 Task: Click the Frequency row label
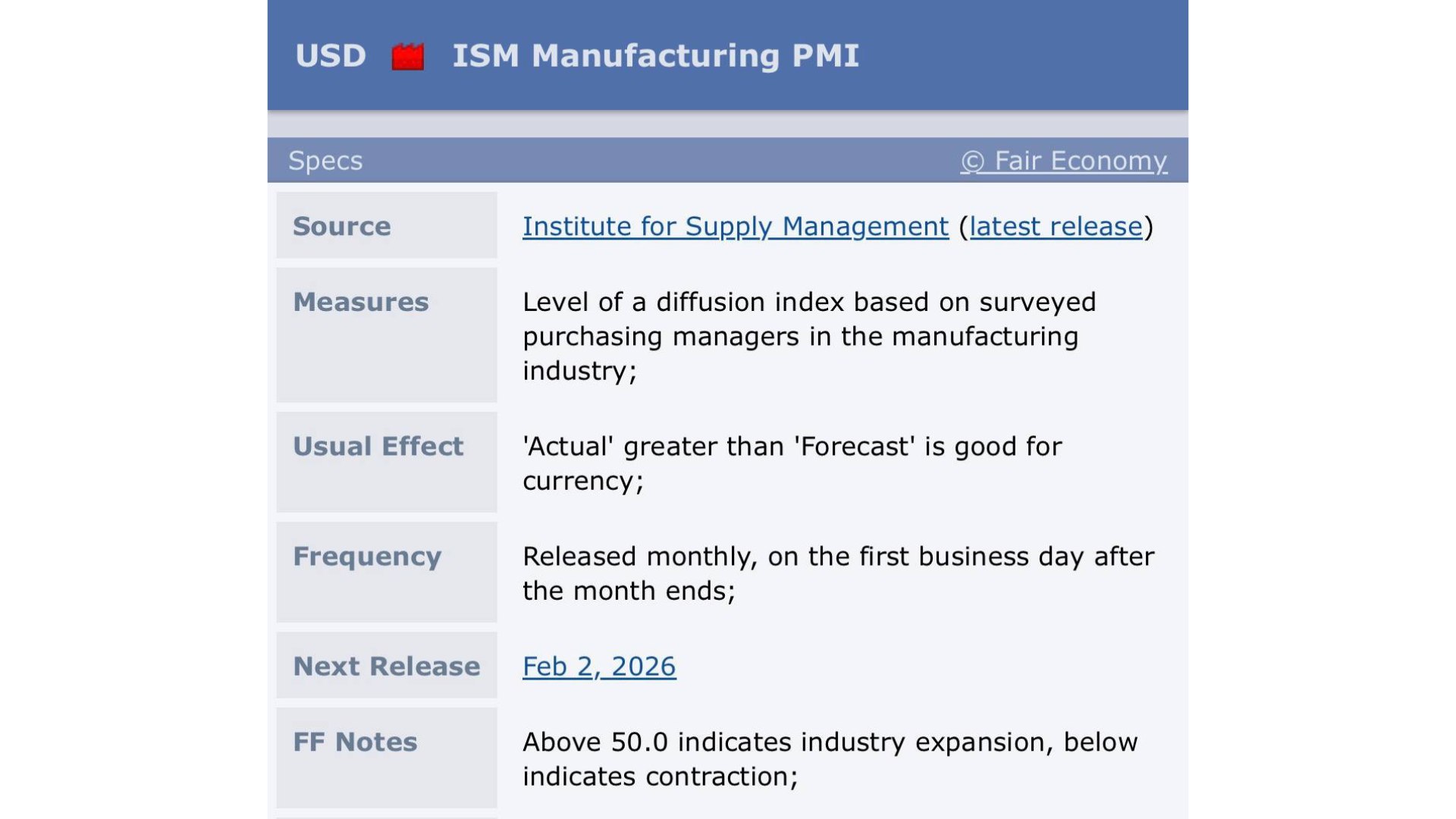point(367,557)
